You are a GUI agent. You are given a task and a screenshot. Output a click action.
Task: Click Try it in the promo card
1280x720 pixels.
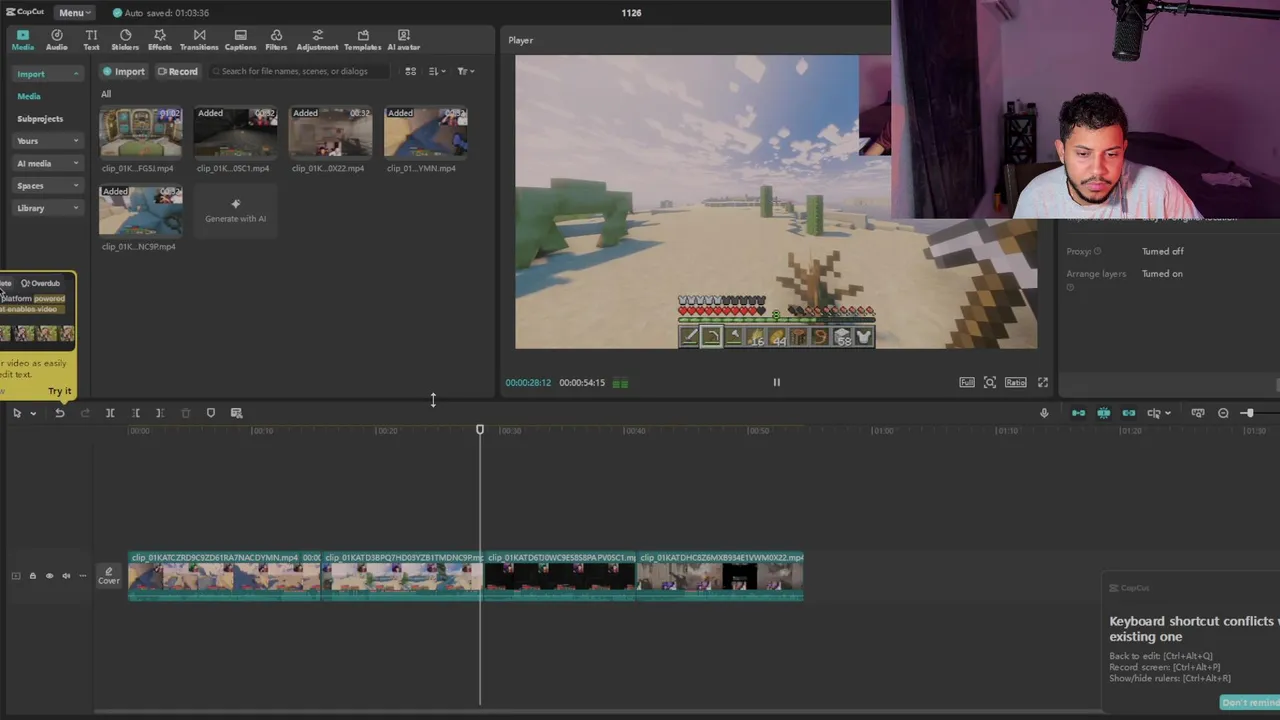(x=60, y=391)
